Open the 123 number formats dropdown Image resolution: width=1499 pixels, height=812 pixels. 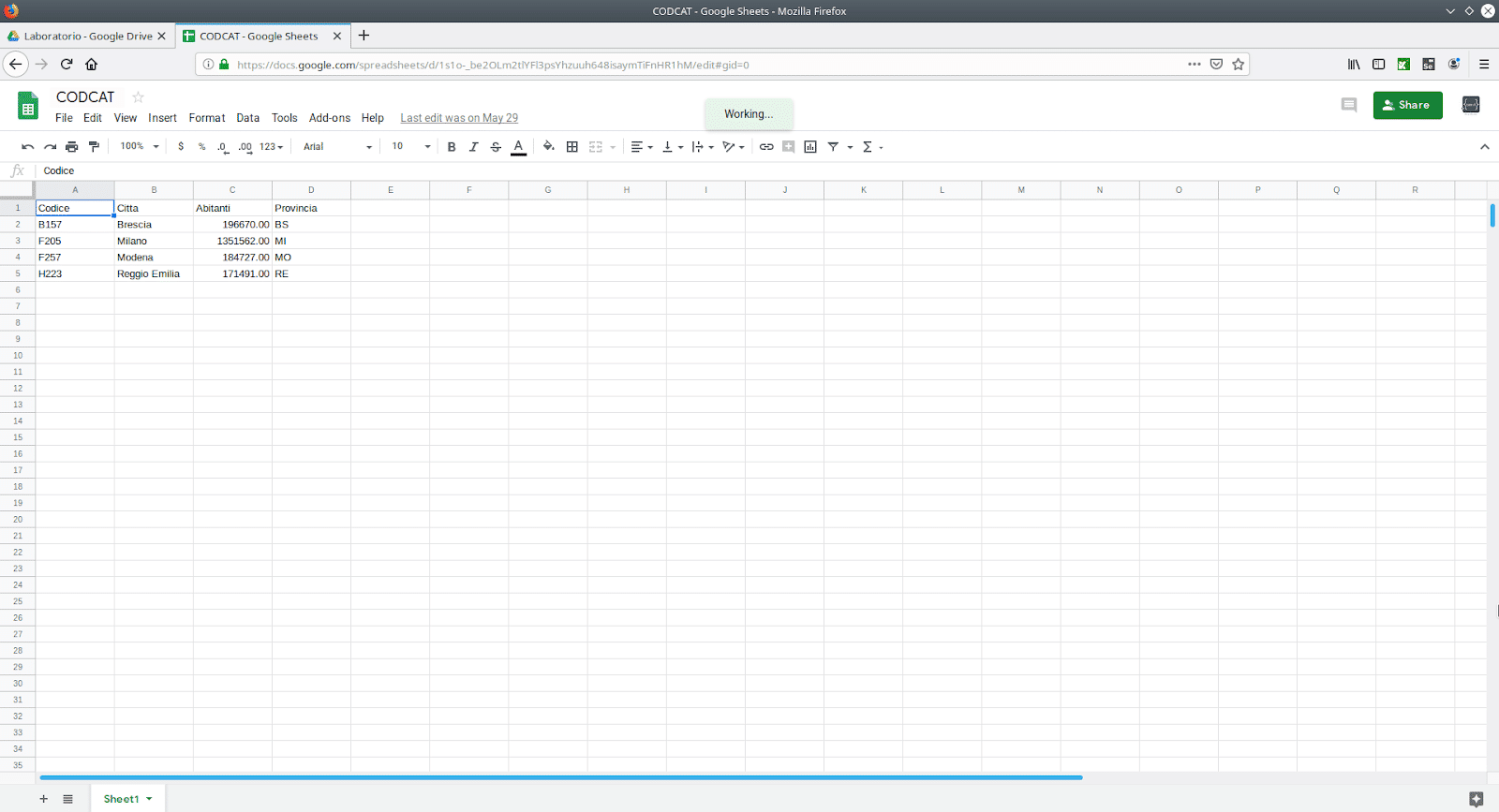click(272, 147)
